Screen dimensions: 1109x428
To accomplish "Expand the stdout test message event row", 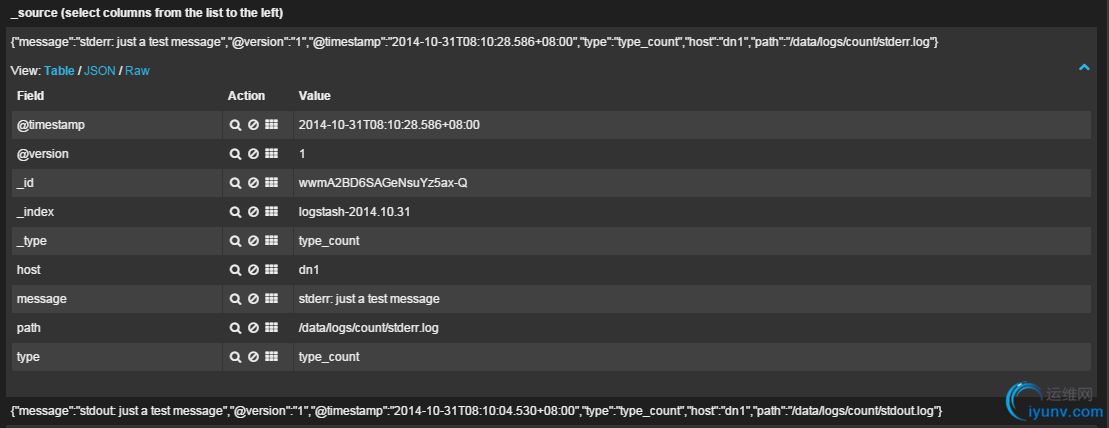I will click(476, 411).
